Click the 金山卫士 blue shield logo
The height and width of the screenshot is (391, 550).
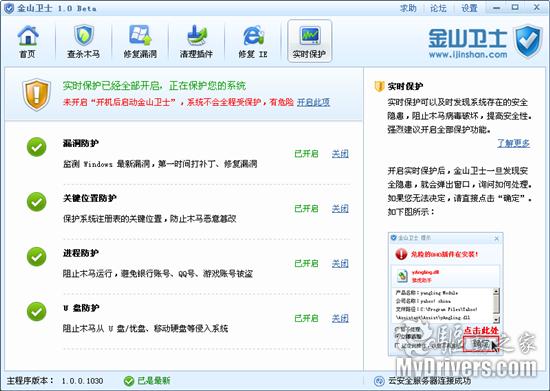click(529, 41)
